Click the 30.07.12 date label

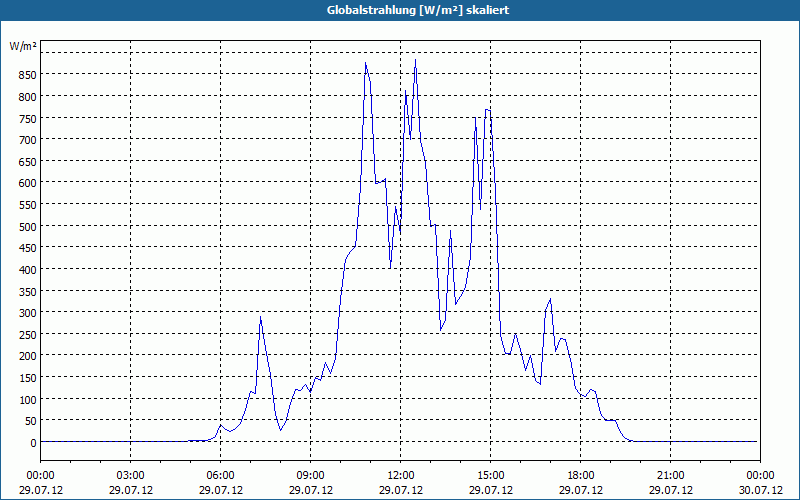(x=761, y=490)
